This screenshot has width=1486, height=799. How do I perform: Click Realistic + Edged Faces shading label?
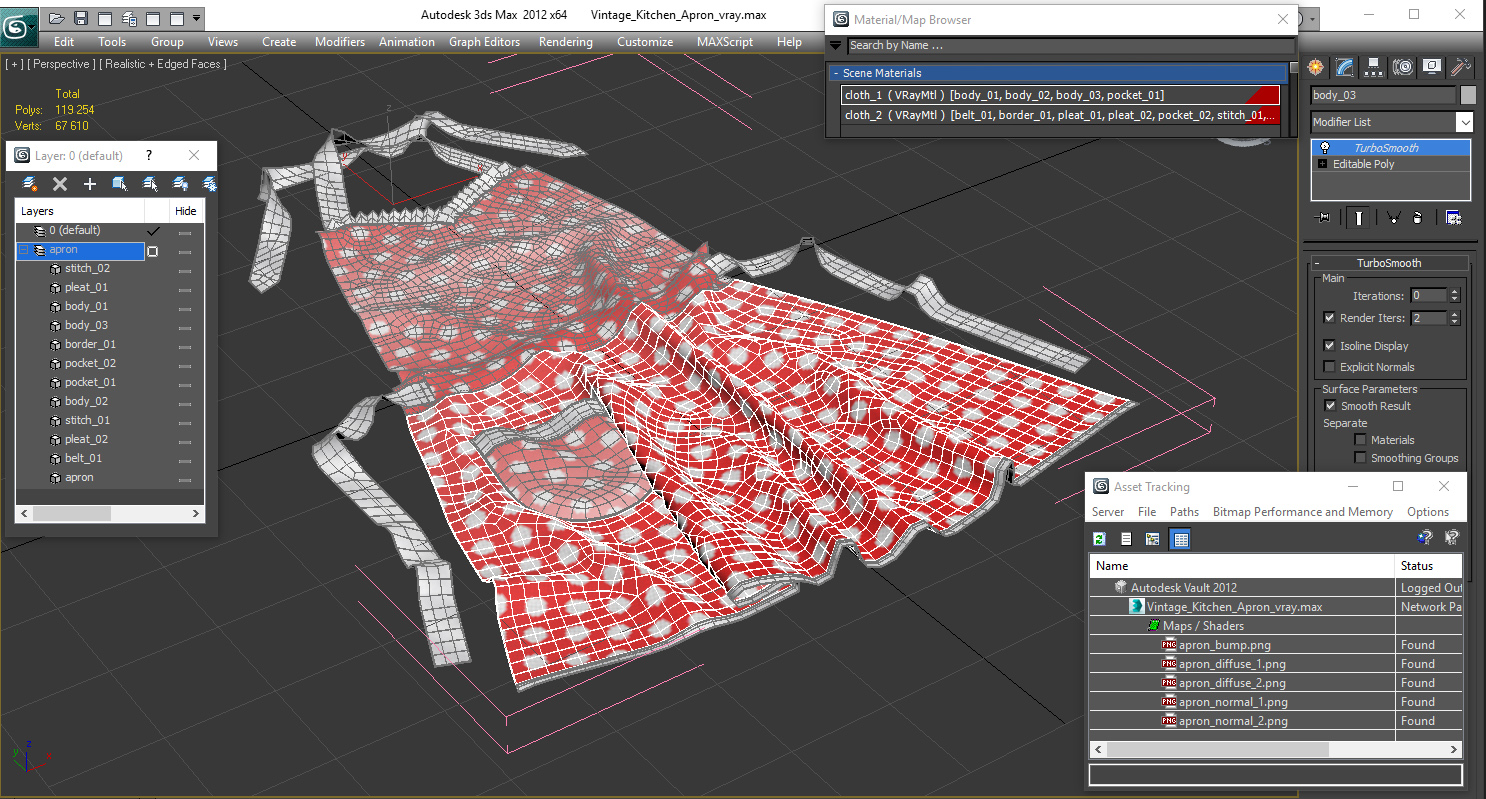pos(164,64)
